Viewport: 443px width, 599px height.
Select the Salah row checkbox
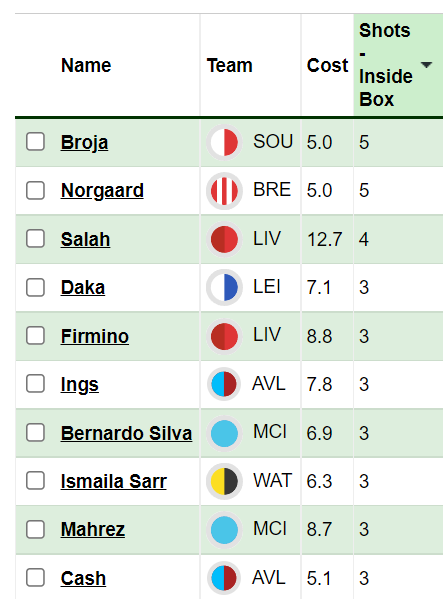point(36,239)
